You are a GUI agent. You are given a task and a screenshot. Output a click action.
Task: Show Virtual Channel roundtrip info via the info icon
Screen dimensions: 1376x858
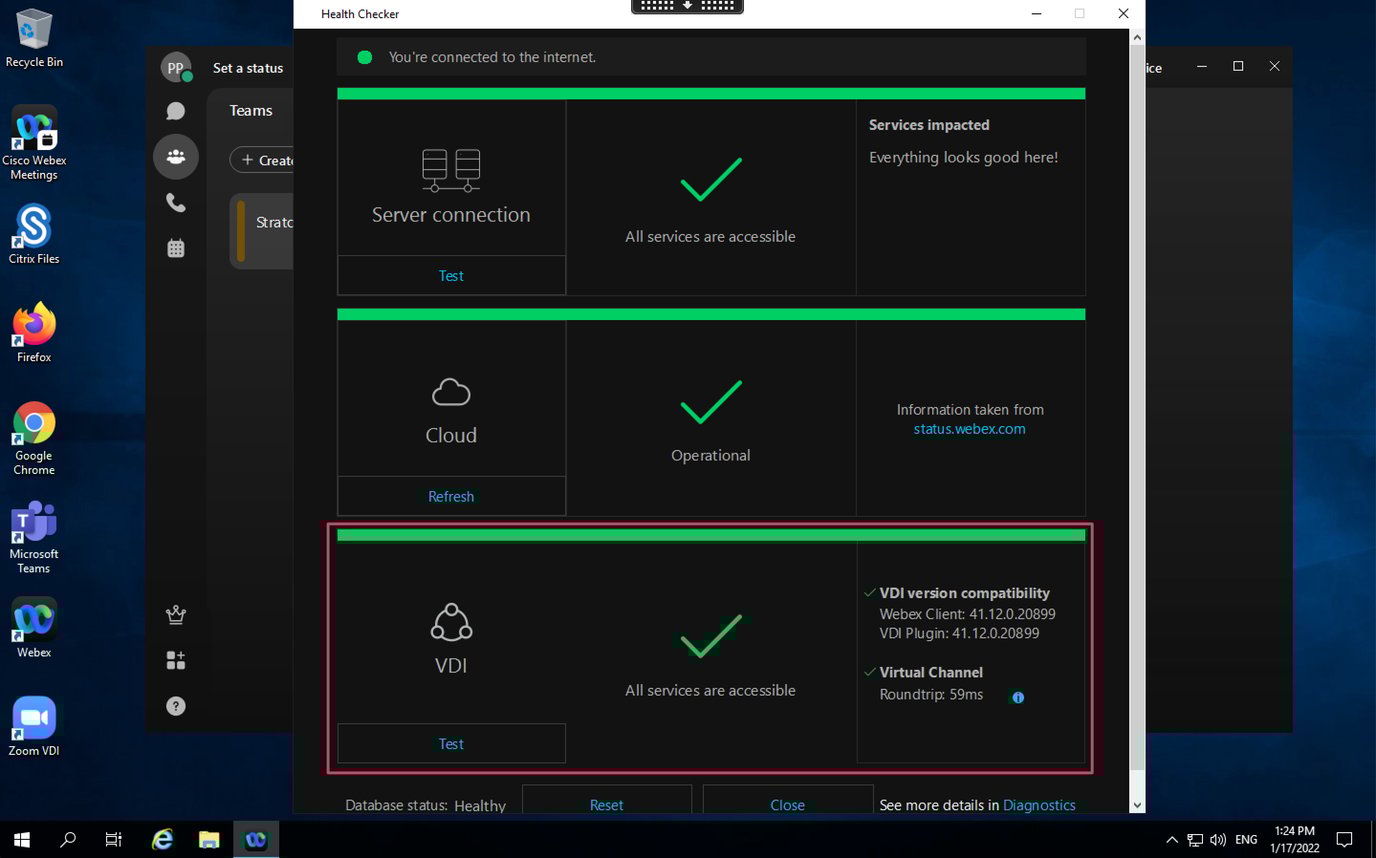1017,697
